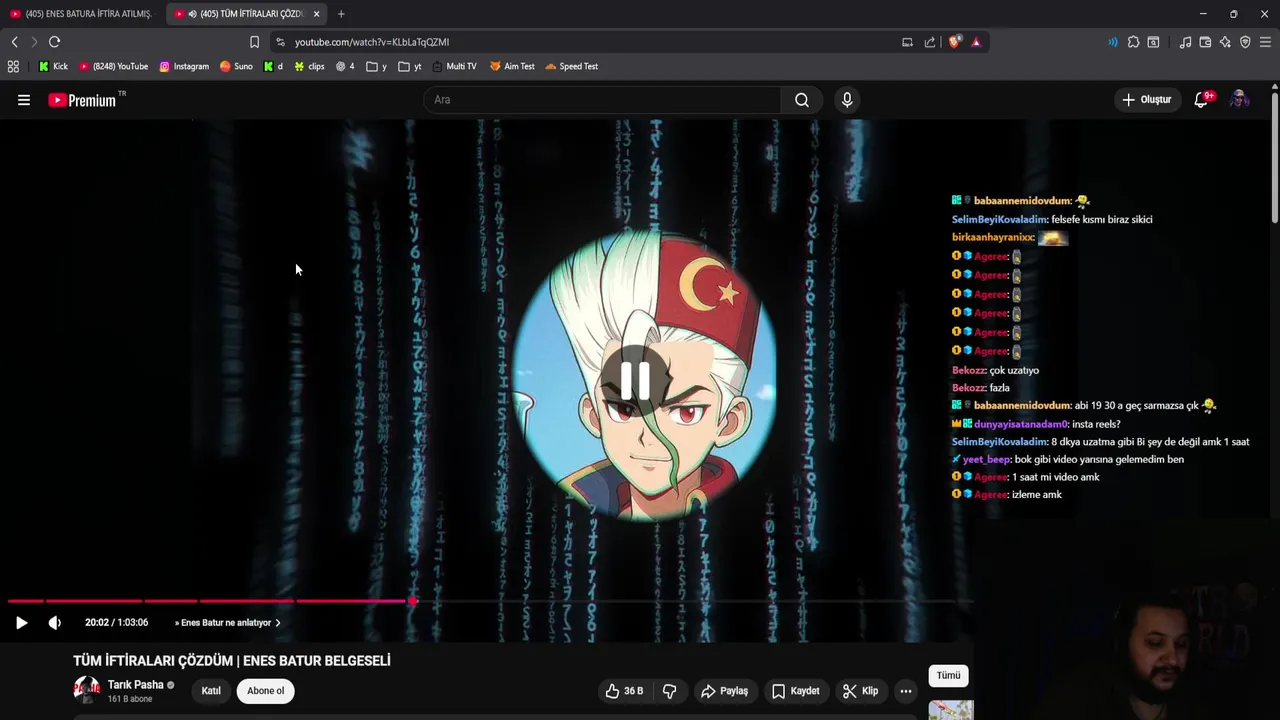Open the 'yt' bookmarks folder
The height and width of the screenshot is (720, 1280).
[x=410, y=66]
